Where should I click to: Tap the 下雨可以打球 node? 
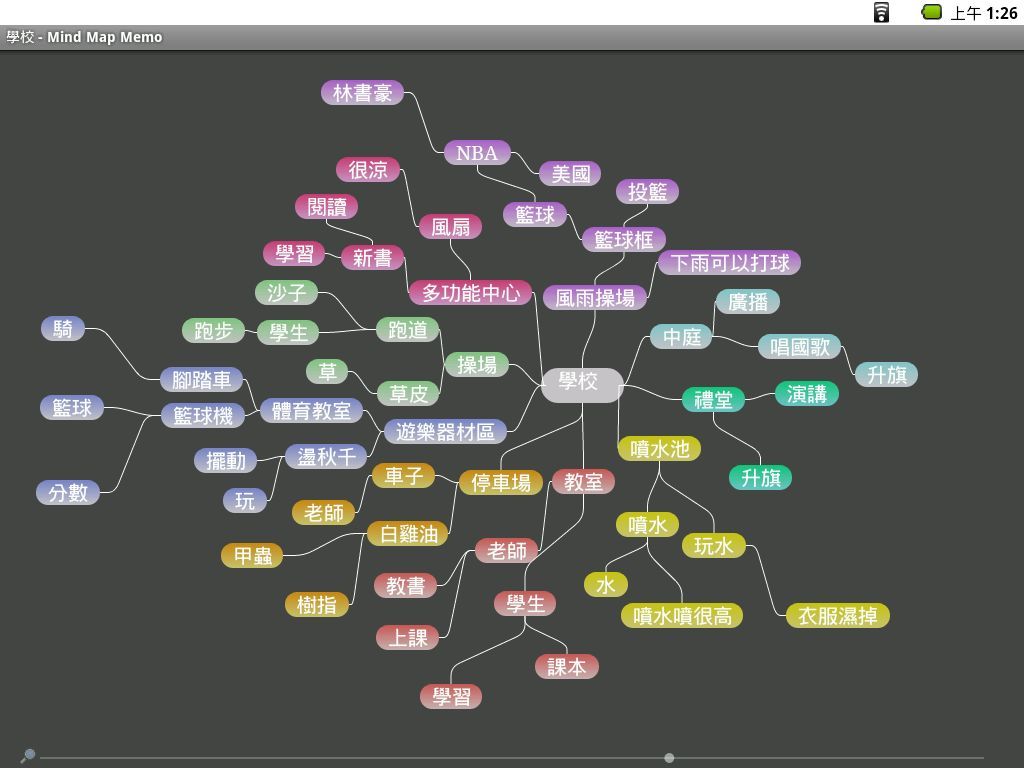pyautogui.click(x=729, y=263)
